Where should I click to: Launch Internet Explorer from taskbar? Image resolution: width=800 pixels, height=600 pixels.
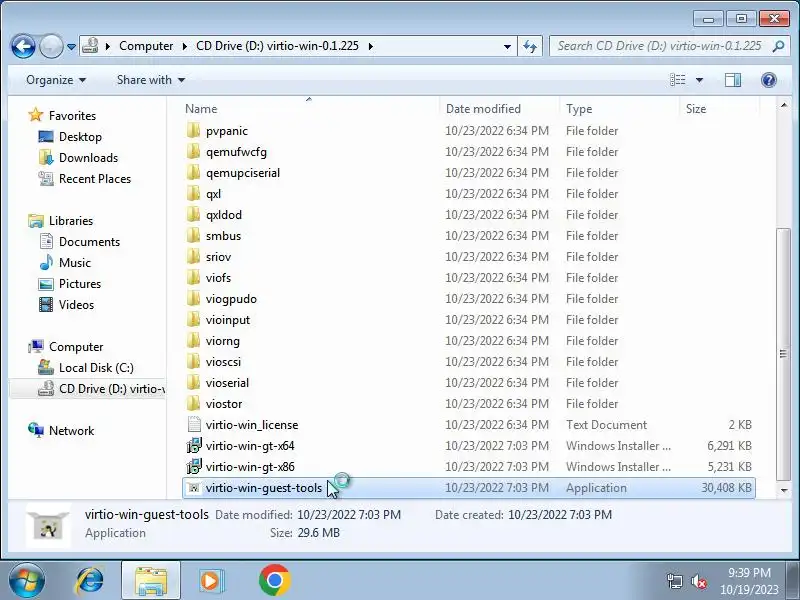coord(89,581)
